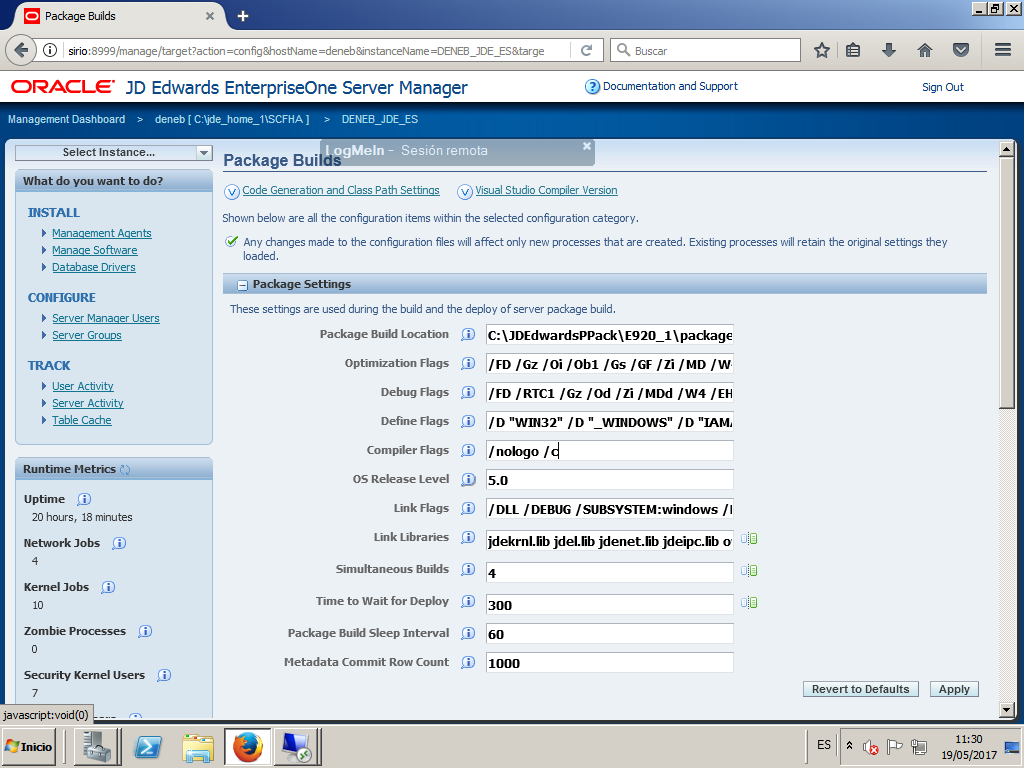1024x768 pixels.
Task: Open File Explorer folder in taskbar
Action: pos(197,747)
